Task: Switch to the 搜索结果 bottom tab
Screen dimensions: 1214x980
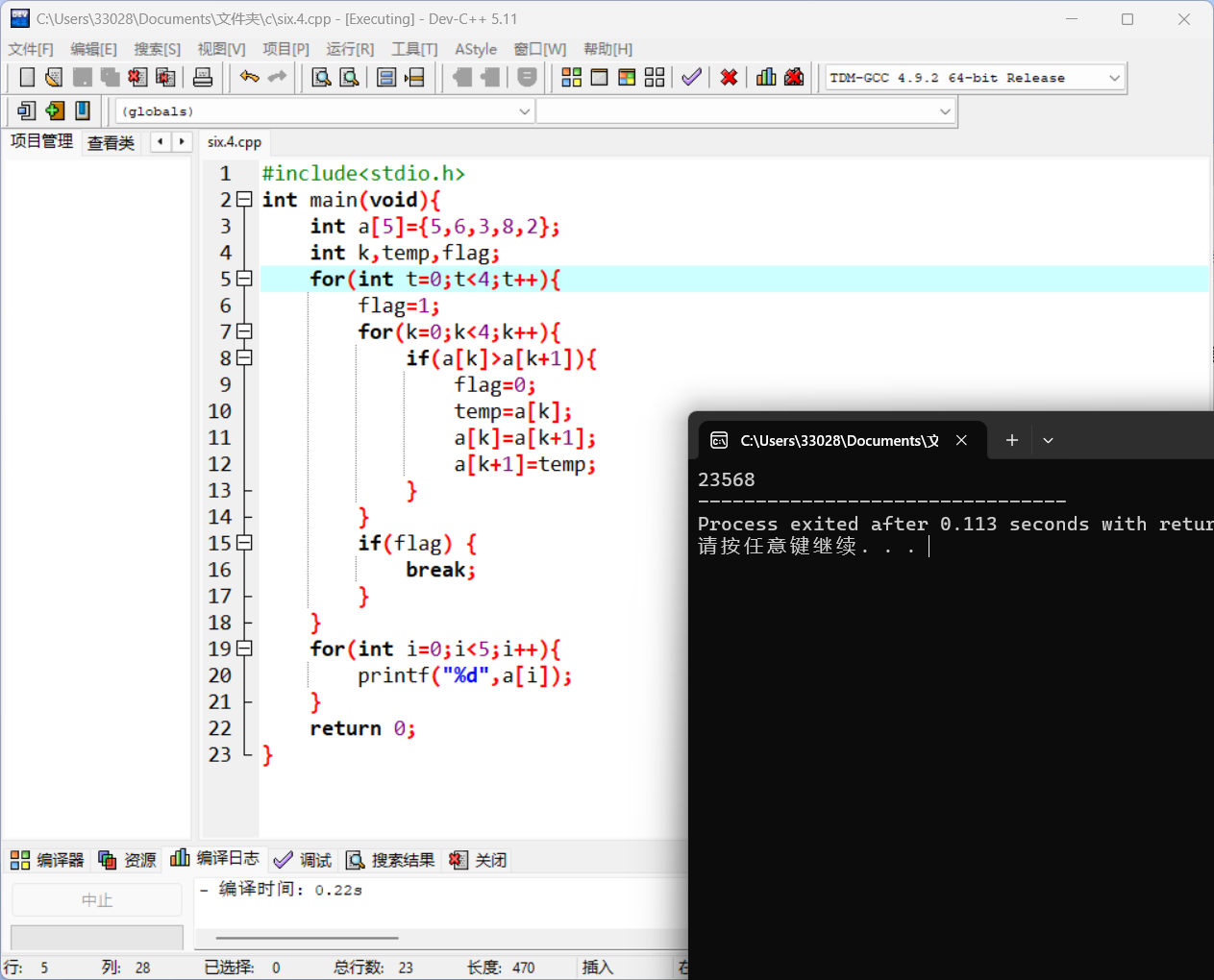Action: pyautogui.click(x=390, y=860)
